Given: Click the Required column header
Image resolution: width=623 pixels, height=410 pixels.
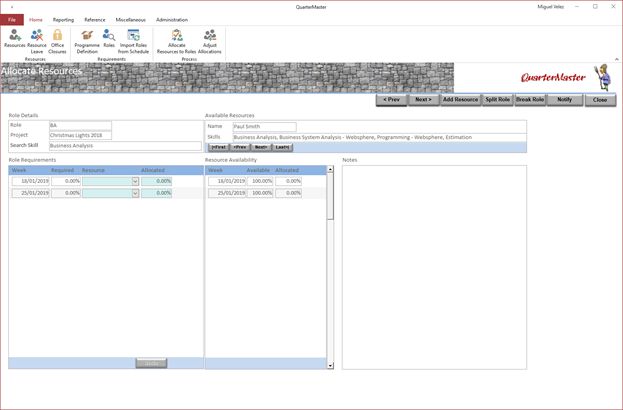Looking at the screenshot, I should click(x=62, y=170).
